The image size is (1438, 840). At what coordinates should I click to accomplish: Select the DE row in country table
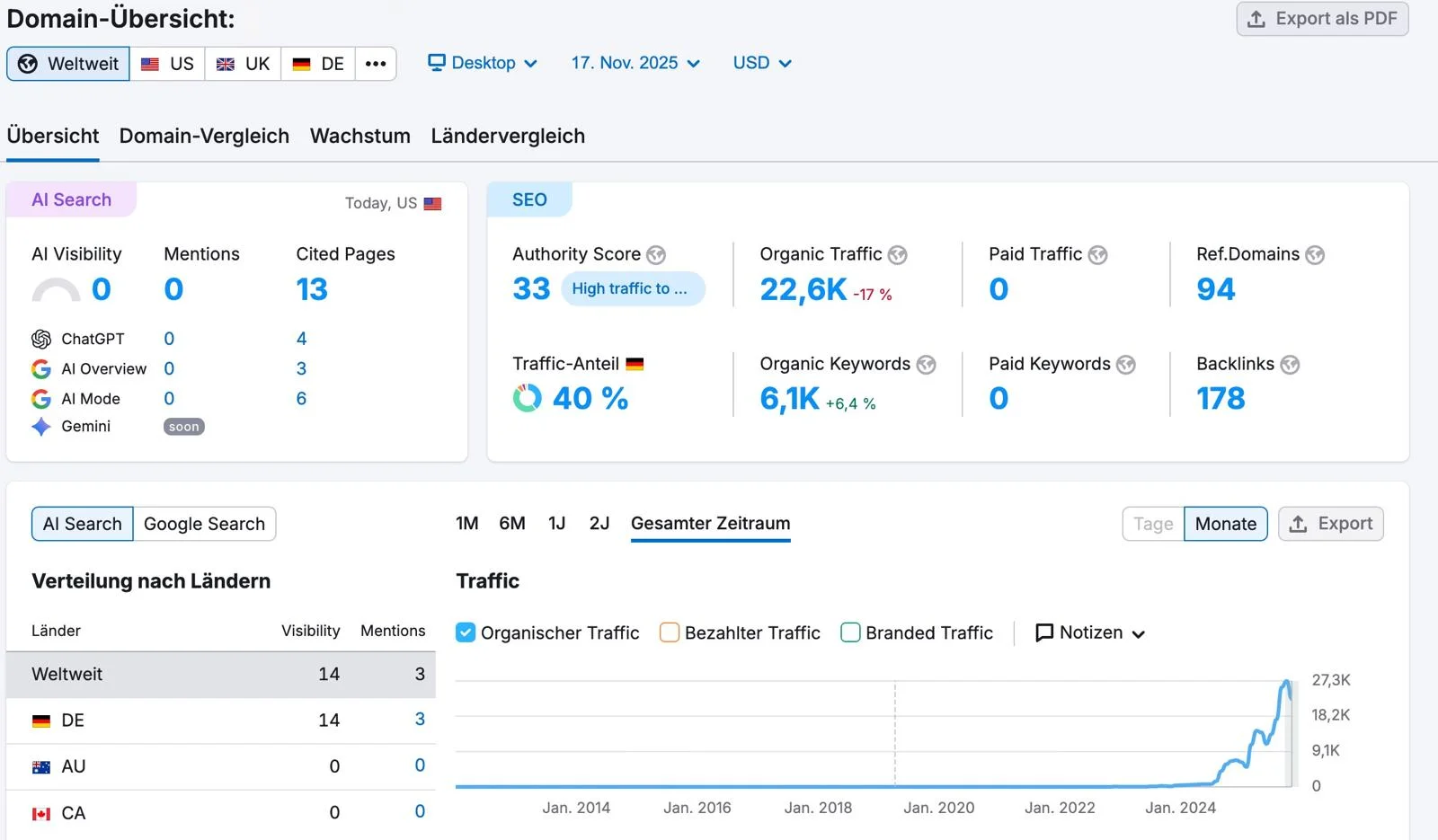tap(220, 721)
